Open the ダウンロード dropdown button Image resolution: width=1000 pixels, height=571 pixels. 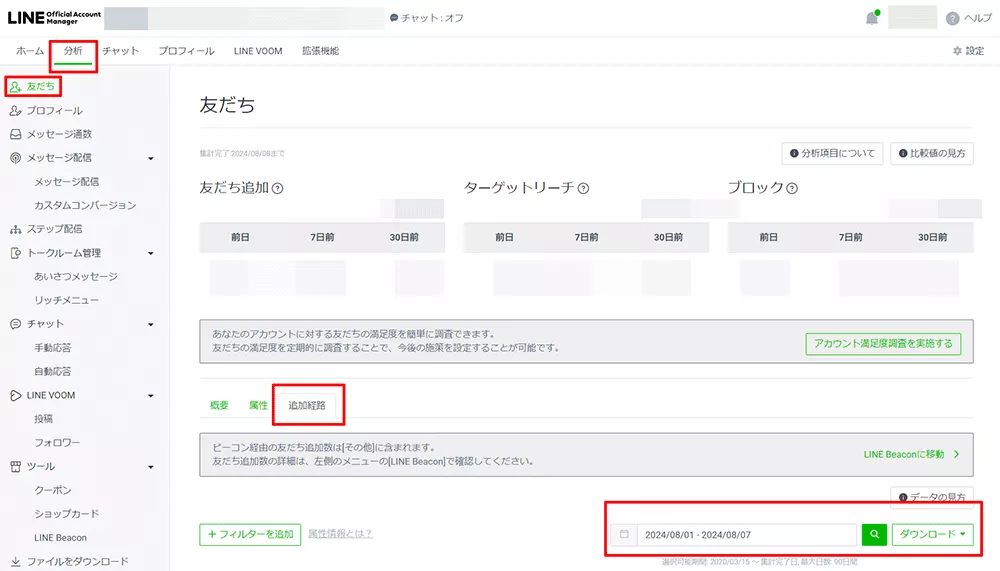pos(933,535)
